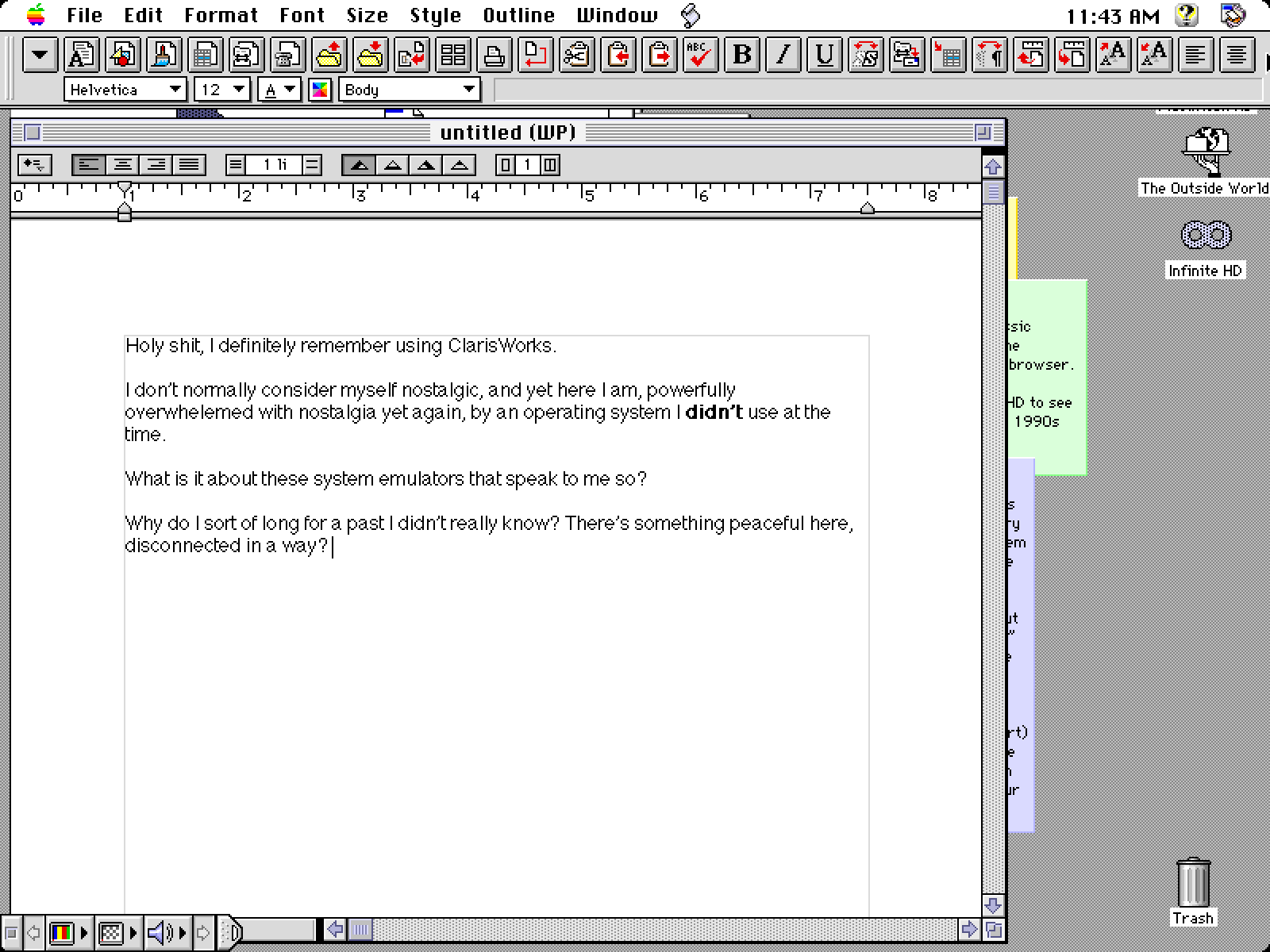
Task: Toggle Italic formatting button
Action: pyautogui.click(x=783, y=55)
